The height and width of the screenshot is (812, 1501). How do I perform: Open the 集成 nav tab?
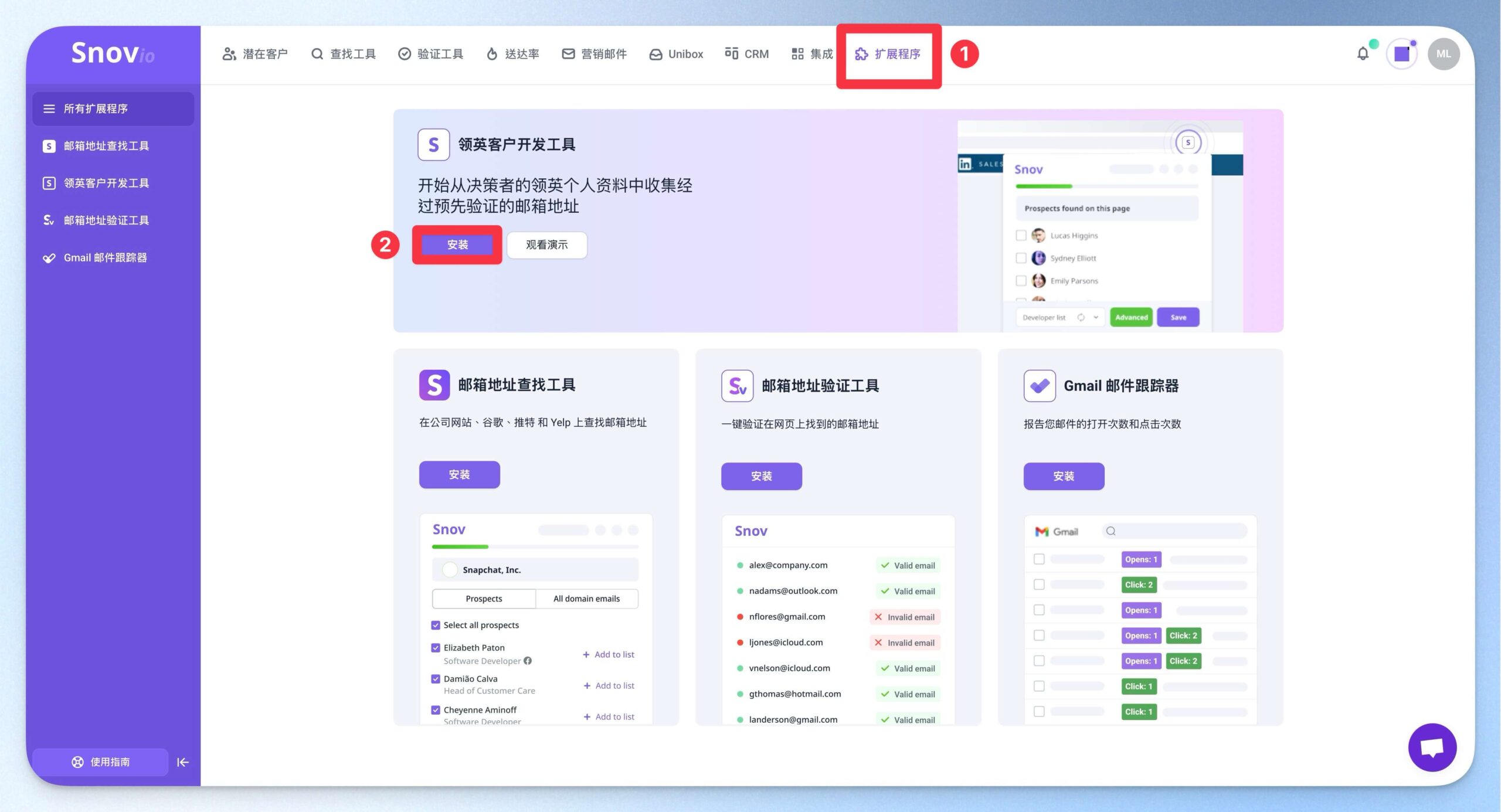812,54
